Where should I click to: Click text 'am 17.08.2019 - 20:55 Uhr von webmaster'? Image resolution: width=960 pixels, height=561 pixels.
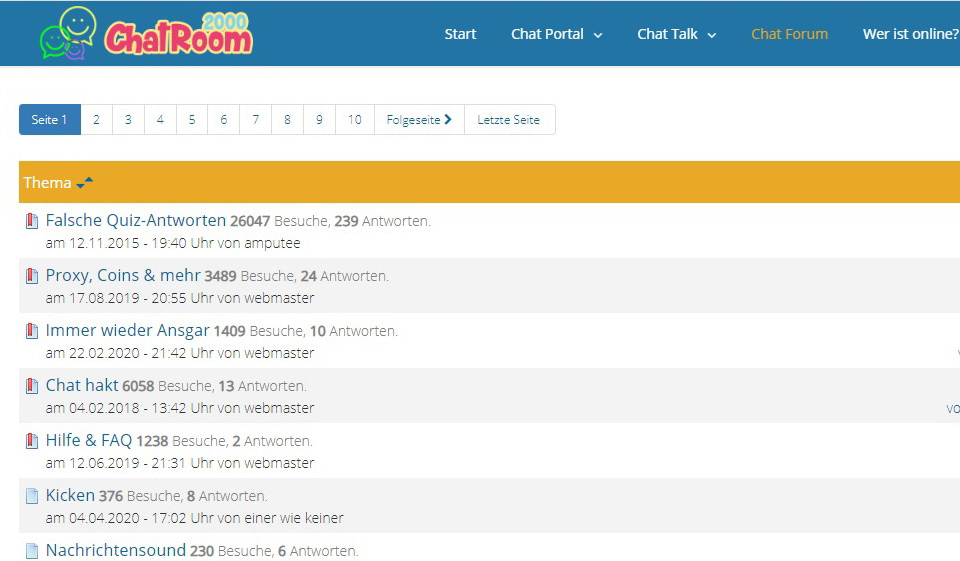(x=180, y=298)
